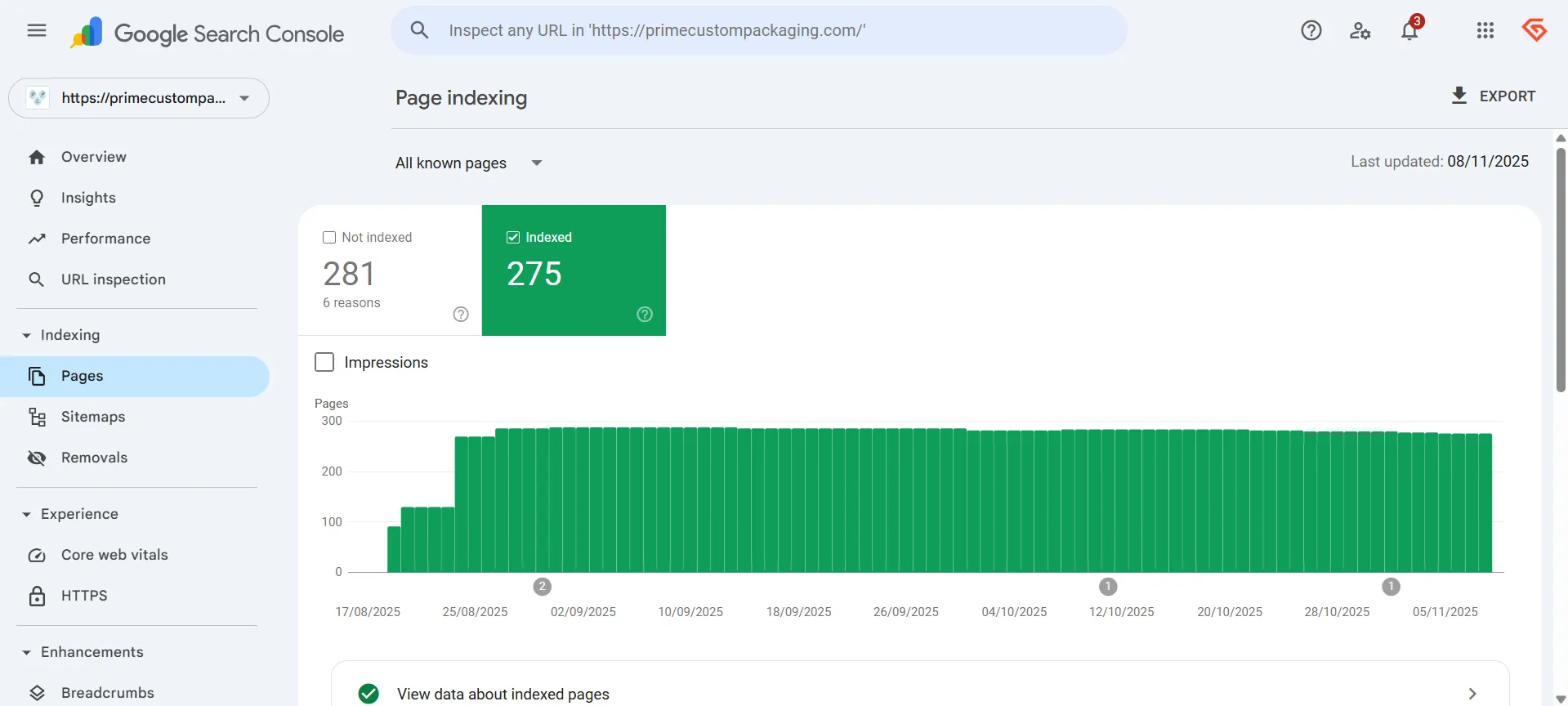Click the Export download icon
This screenshot has height=706, width=1568.
click(x=1459, y=96)
